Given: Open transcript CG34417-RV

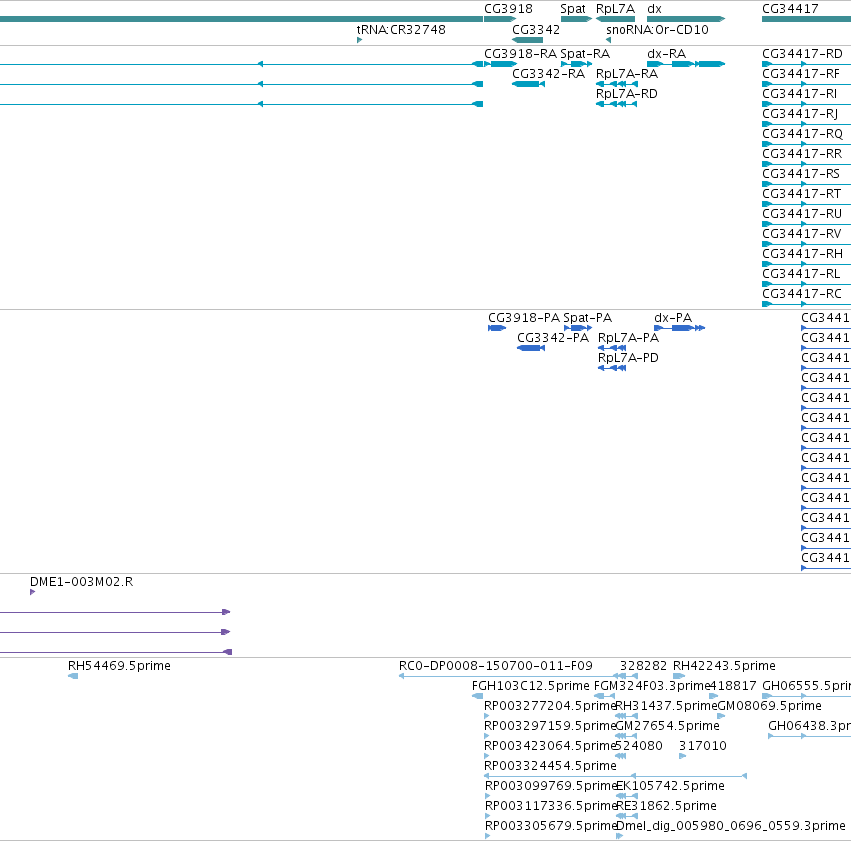Looking at the screenshot, I should [802, 234].
